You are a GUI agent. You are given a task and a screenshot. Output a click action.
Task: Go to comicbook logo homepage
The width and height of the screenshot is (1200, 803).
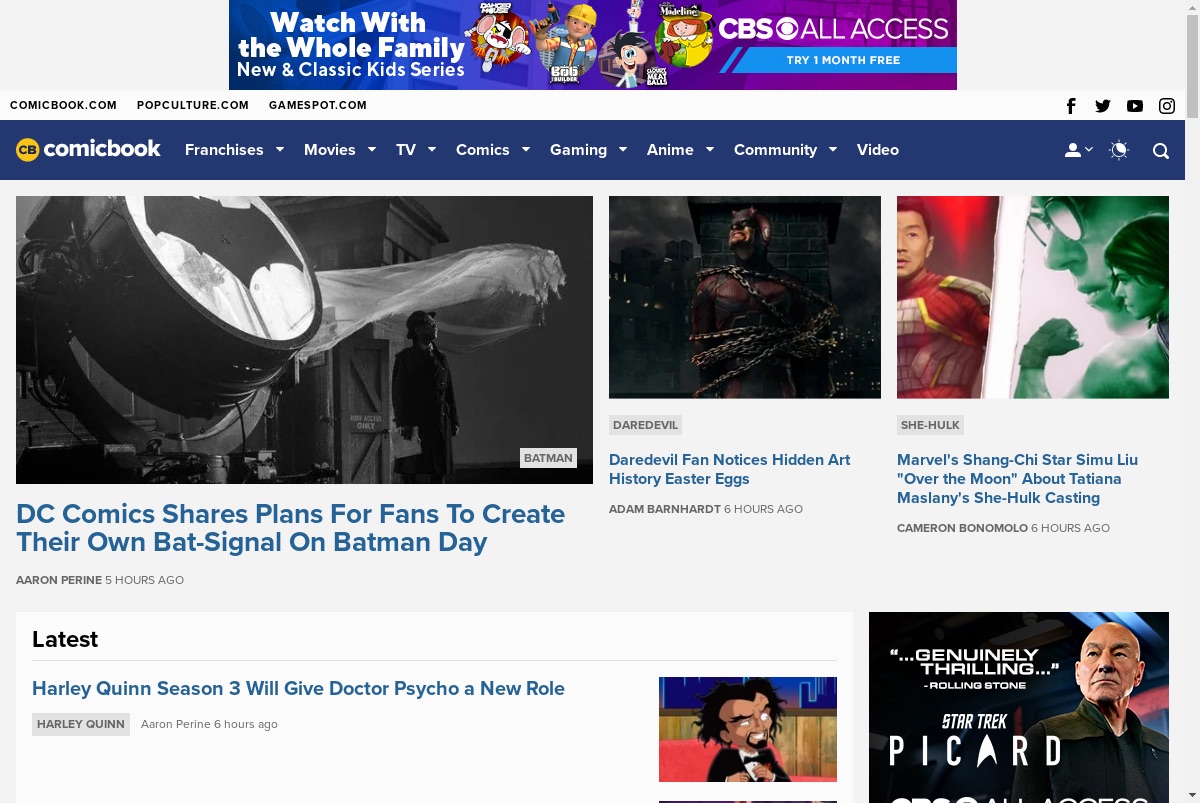pyautogui.click(x=88, y=149)
